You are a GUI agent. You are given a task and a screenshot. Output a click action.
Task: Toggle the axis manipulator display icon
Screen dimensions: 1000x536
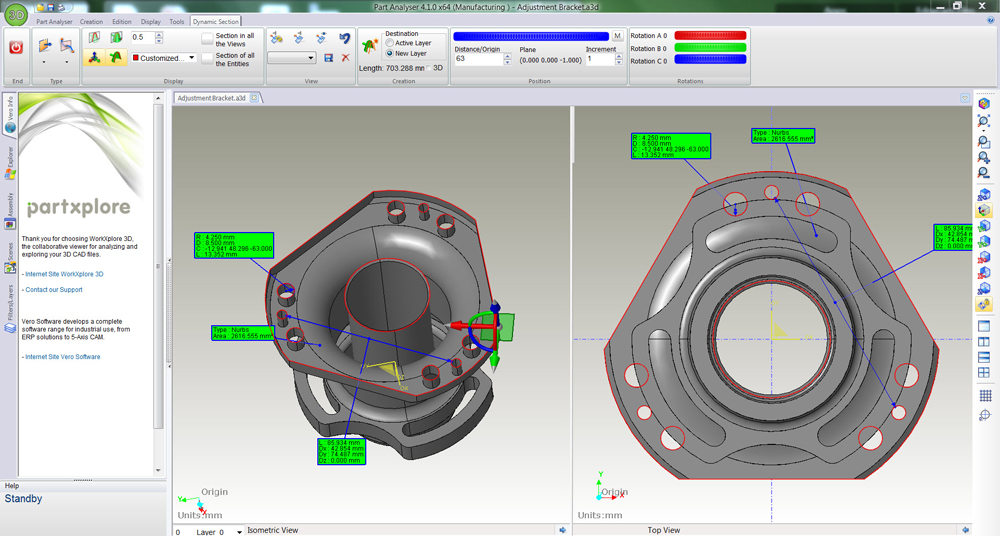click(94, 57)
